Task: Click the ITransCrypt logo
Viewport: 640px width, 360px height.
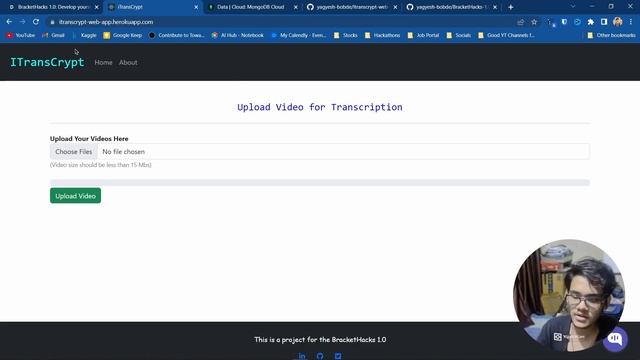Action: [47, 62]
